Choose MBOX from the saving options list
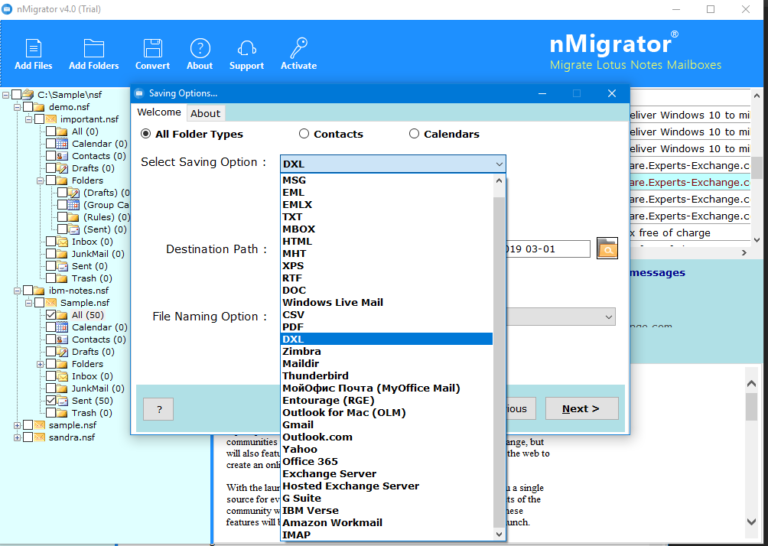 387,229
